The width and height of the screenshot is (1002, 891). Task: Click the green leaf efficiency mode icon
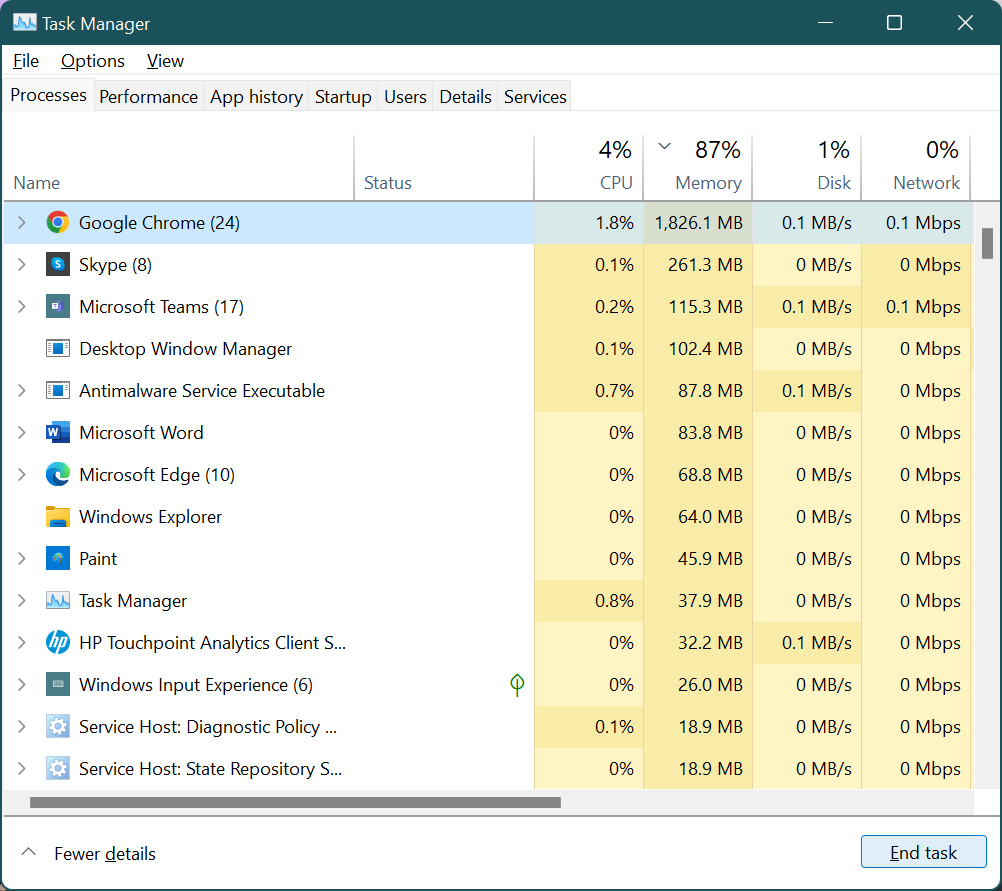pyautogui.click(x=517, y=685)
